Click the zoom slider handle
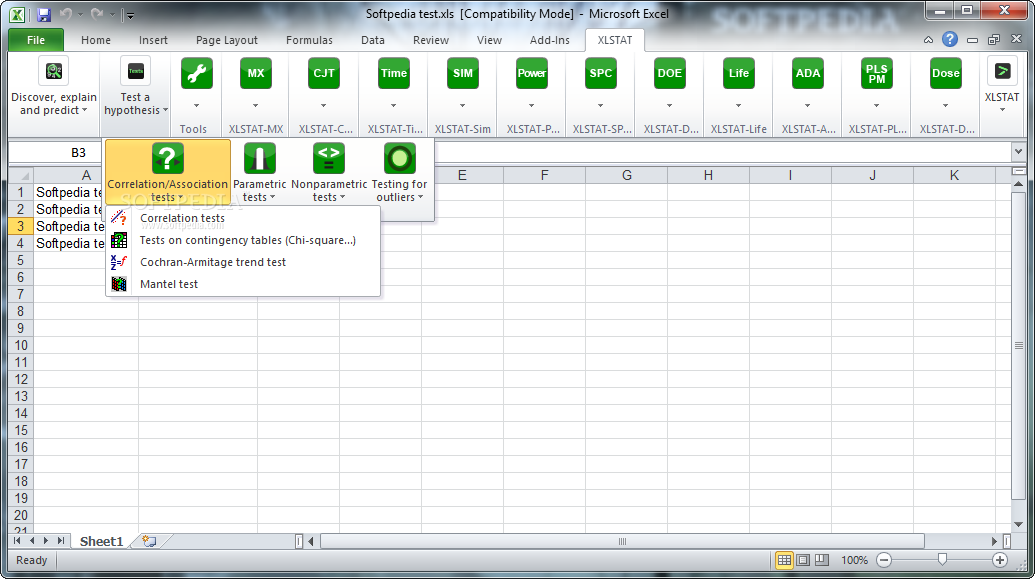This screenshot has width=1035, height=579. point(942,560)
